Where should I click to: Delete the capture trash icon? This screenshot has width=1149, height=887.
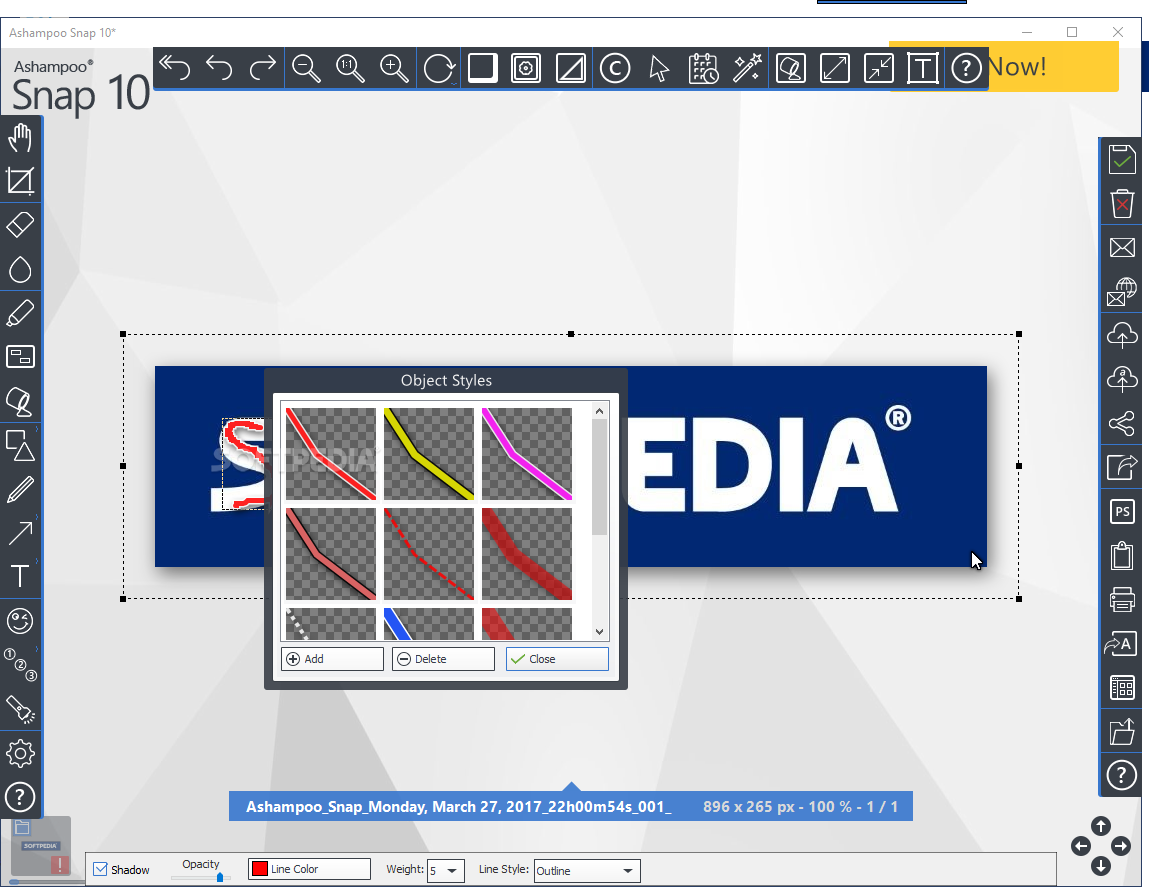point(1122,203)
